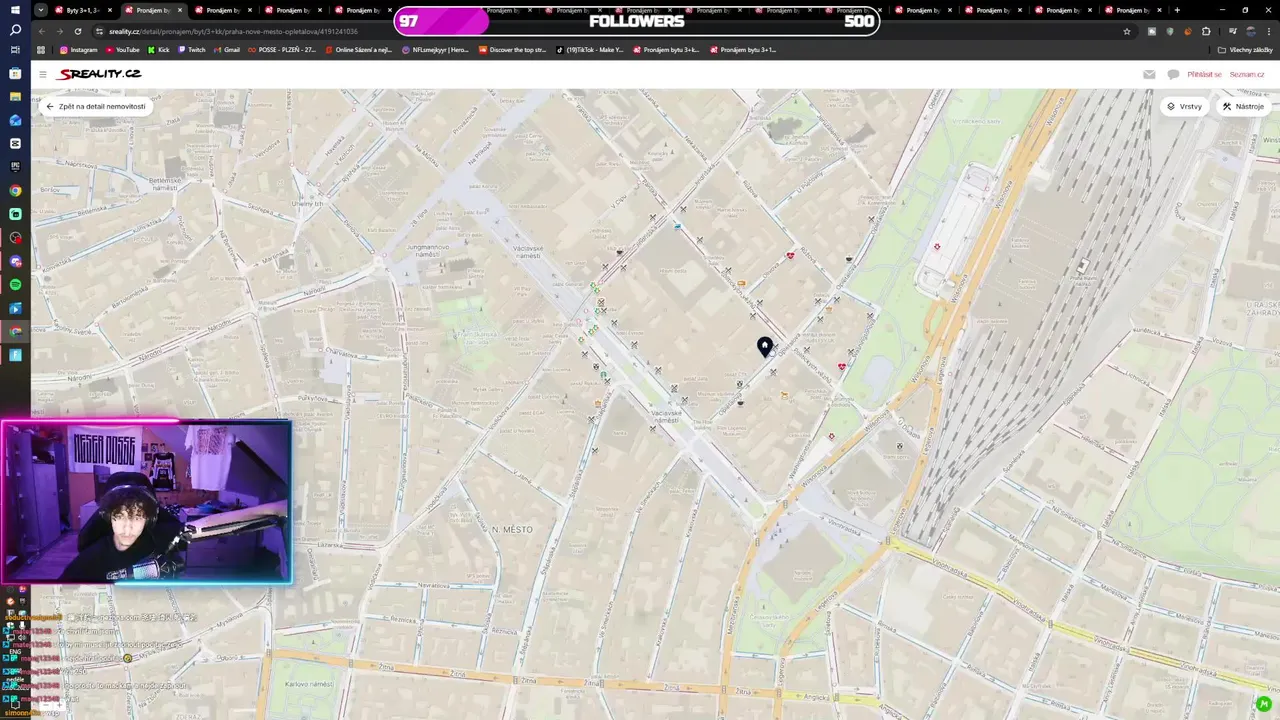
Task: Launch Epic Games from taskbar
Action: click(x=15, y=167)
